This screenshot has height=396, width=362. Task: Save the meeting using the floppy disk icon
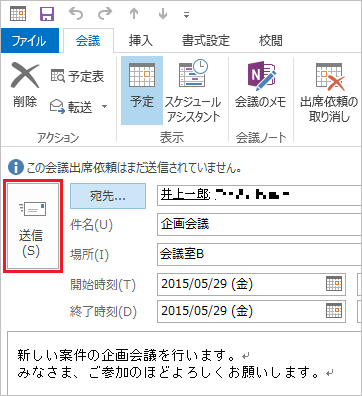coord(47,14)
